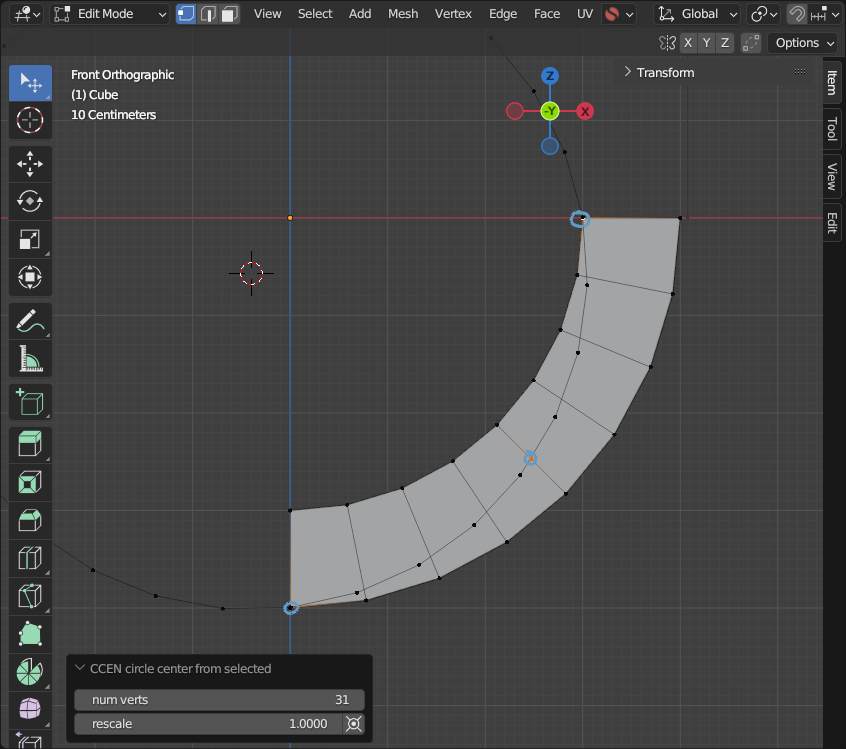Open the UV menu
Screen dimensions: 846x749
click(x=585, y=14)
